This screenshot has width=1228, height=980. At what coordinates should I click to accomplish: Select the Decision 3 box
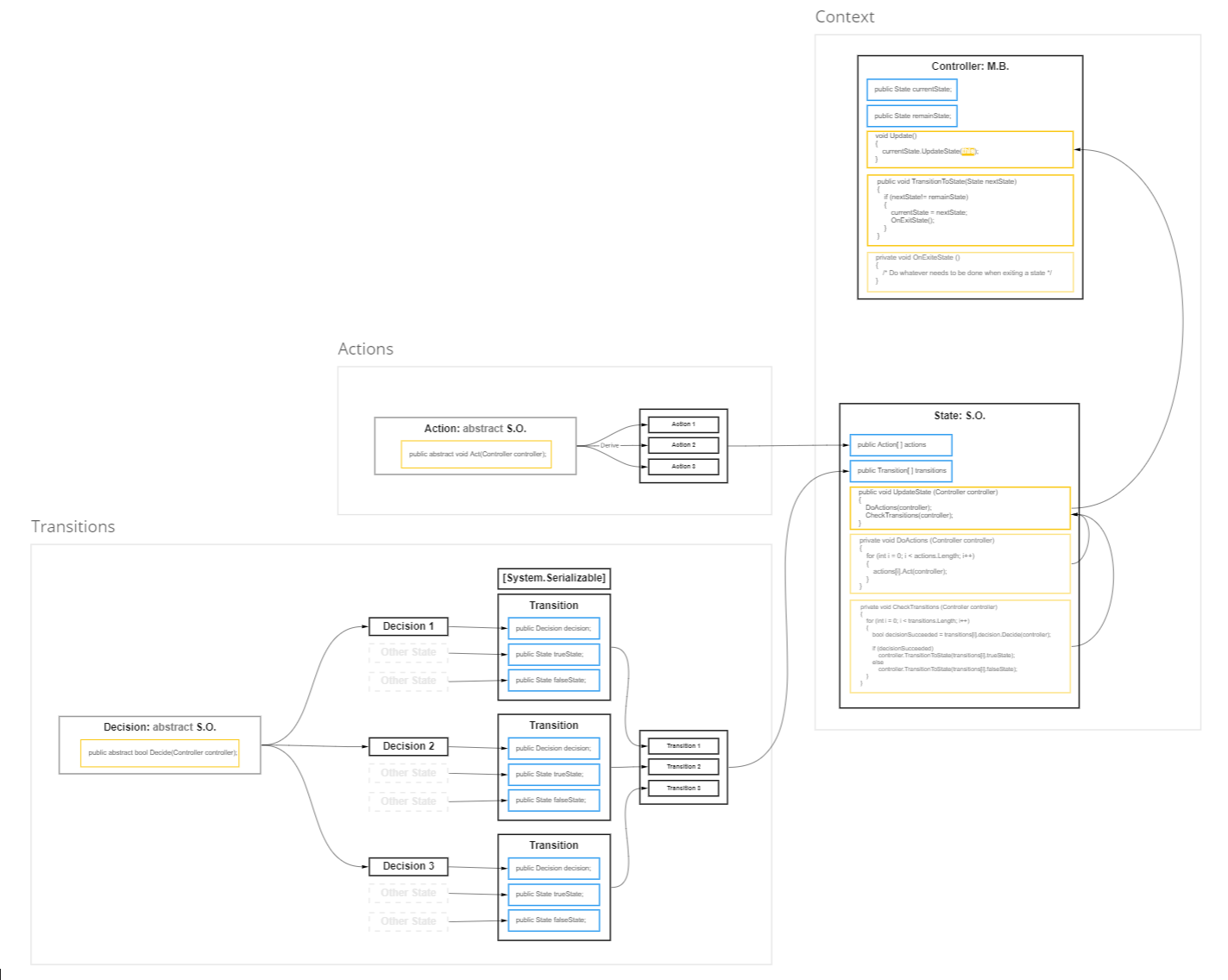(x=408, y=866)
